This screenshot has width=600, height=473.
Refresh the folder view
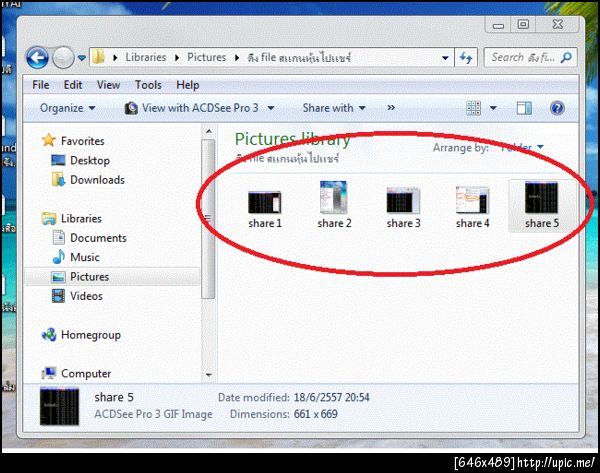466,58
